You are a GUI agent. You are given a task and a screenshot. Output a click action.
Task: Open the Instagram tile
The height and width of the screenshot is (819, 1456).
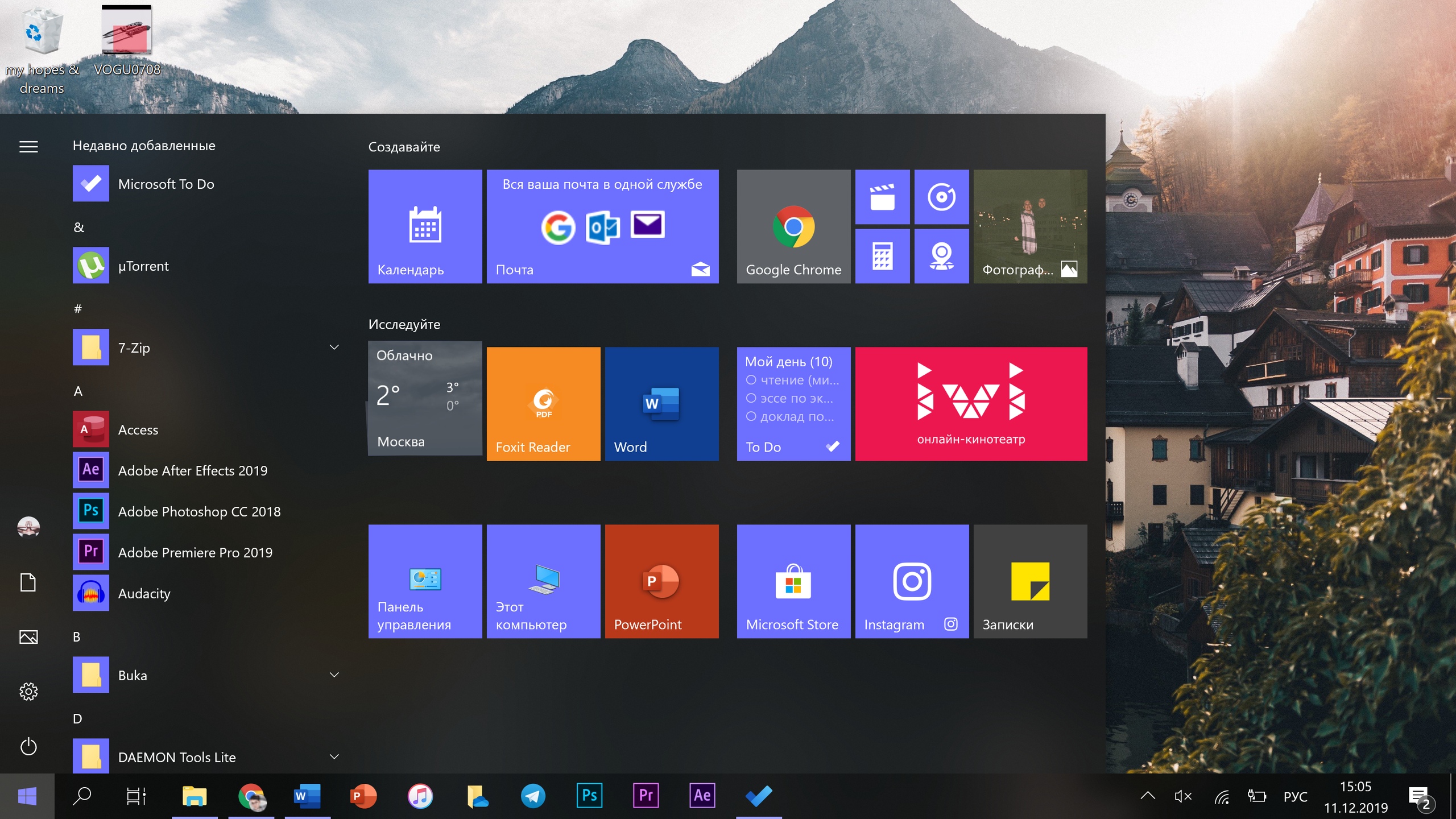912,581
